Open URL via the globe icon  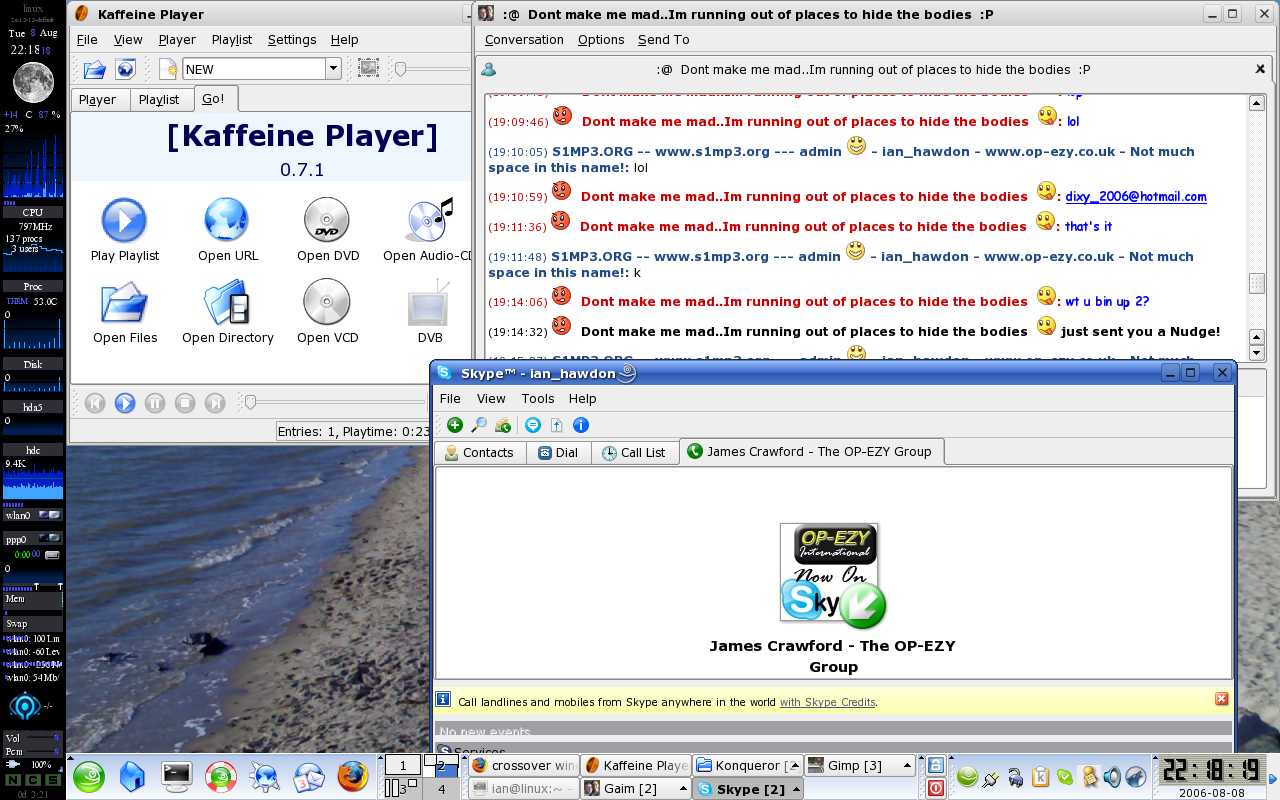(226, 219)
